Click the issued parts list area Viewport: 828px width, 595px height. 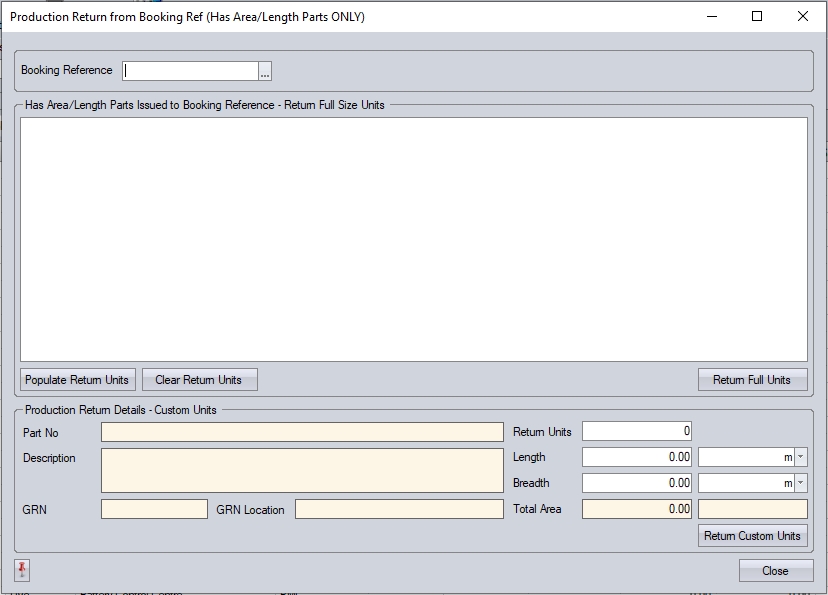413,239
